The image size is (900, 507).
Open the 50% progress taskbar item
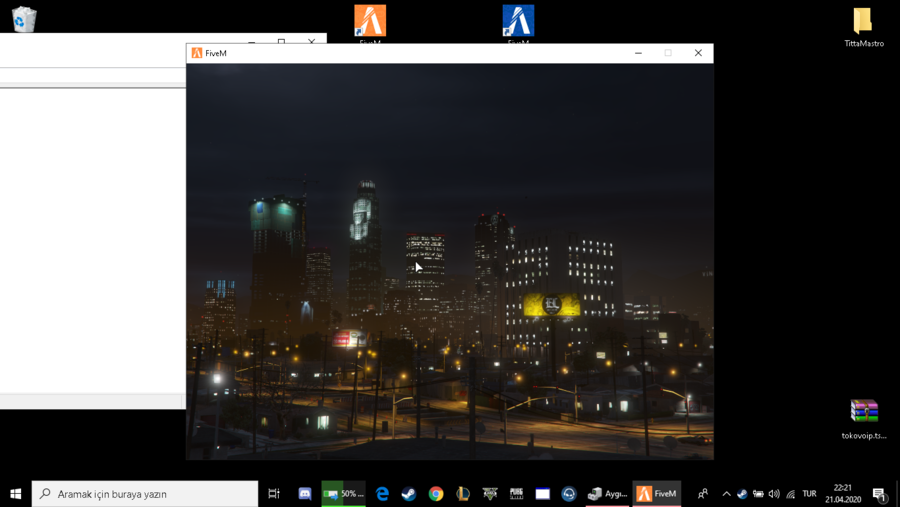(x=343, y=494)
